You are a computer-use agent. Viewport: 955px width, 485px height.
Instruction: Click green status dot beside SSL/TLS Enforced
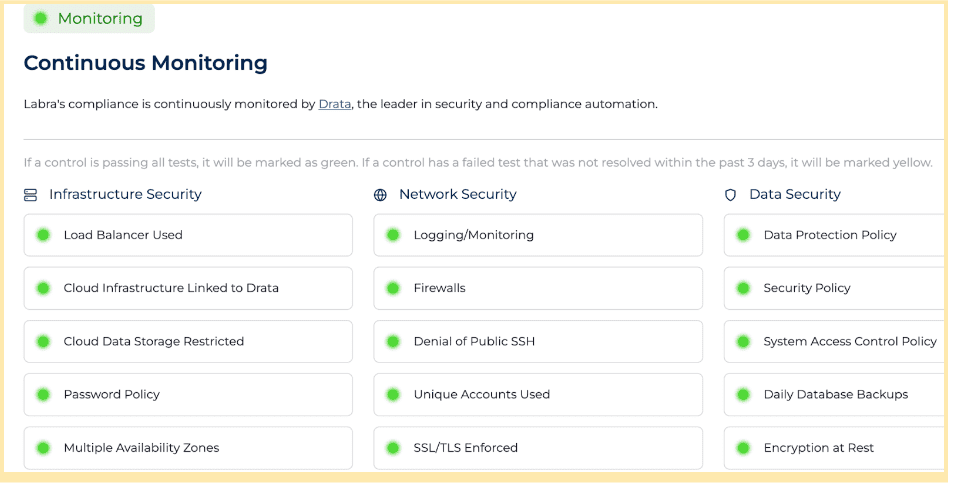(x=393, y=448)
